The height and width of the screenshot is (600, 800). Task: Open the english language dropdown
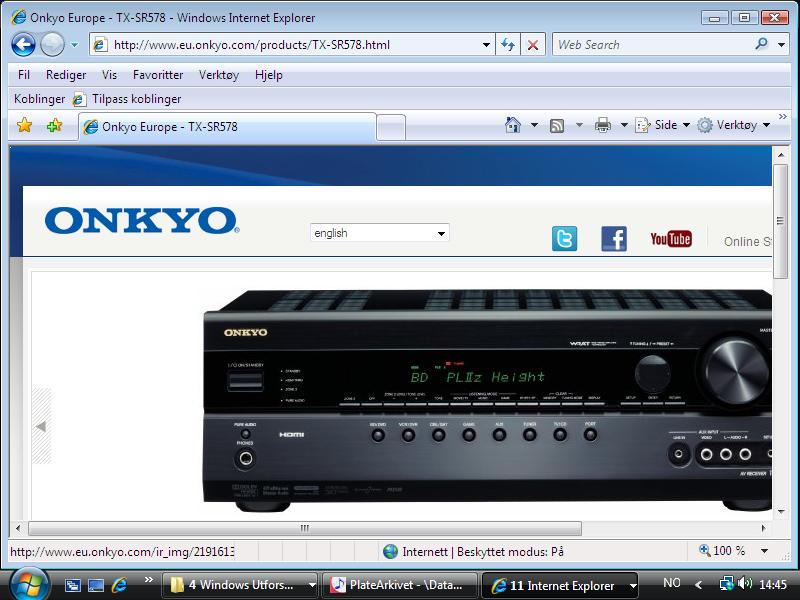380,233
